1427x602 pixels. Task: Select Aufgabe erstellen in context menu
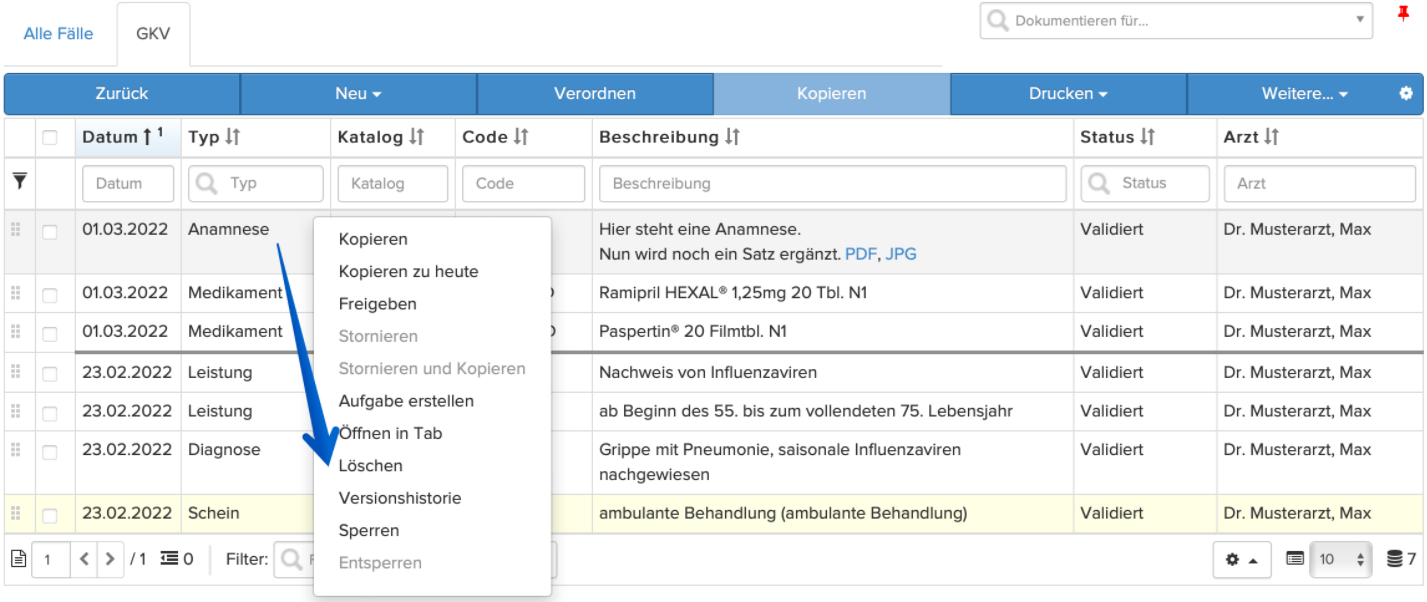[x=406, y=400]
